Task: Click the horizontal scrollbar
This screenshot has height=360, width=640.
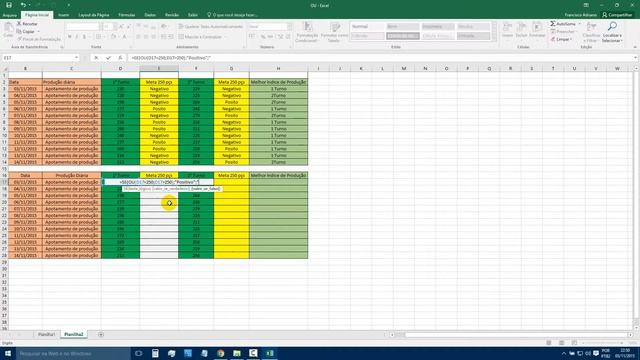Action: coord(510,335)
